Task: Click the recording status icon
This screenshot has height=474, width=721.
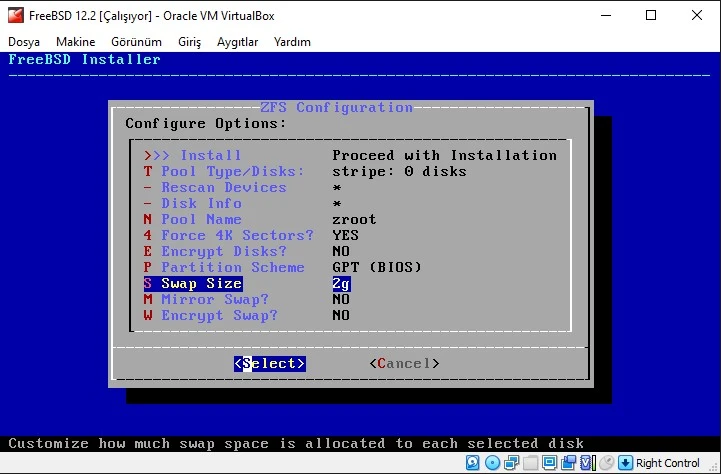Action: click(x=568, y=463)
